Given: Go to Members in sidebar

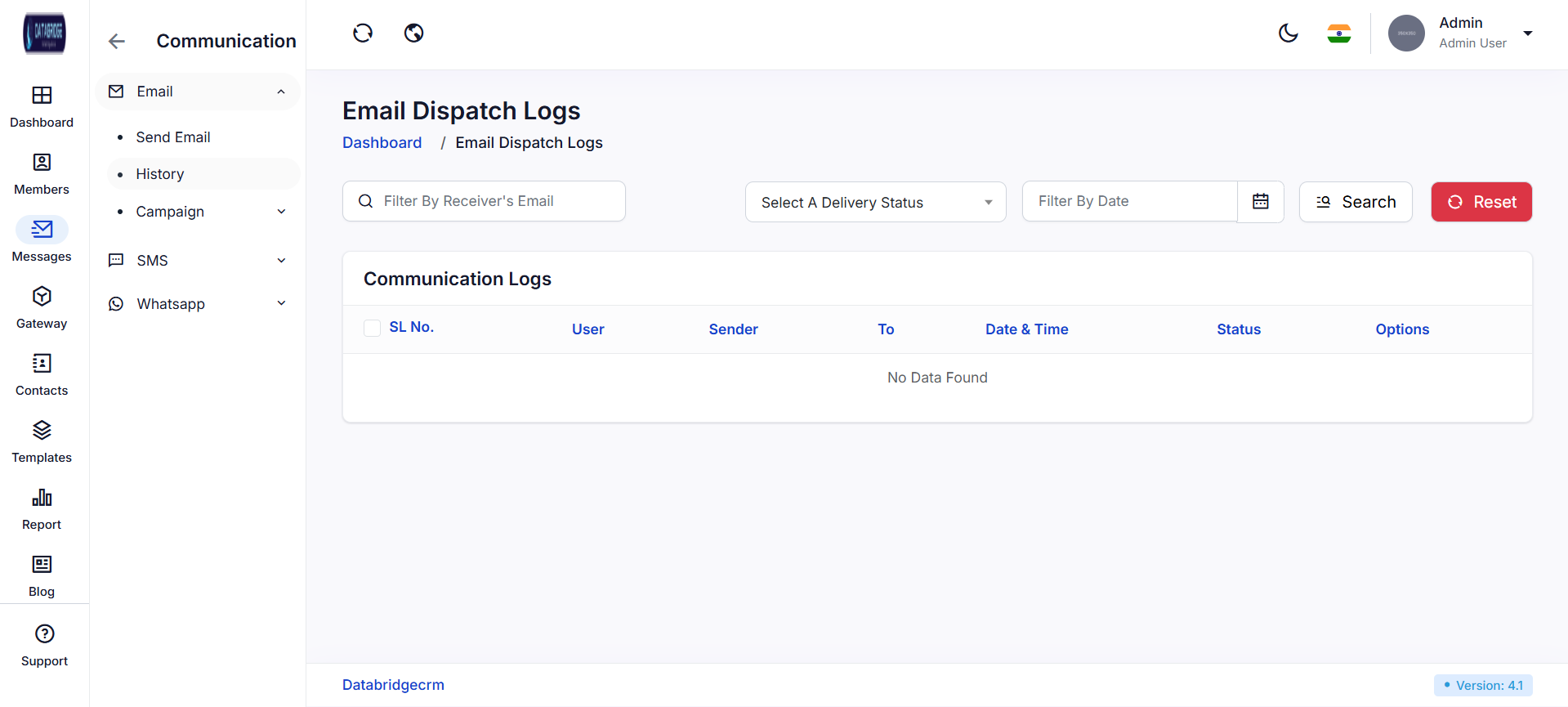Looking at the screenshot, I should click(x=42, y=163).
